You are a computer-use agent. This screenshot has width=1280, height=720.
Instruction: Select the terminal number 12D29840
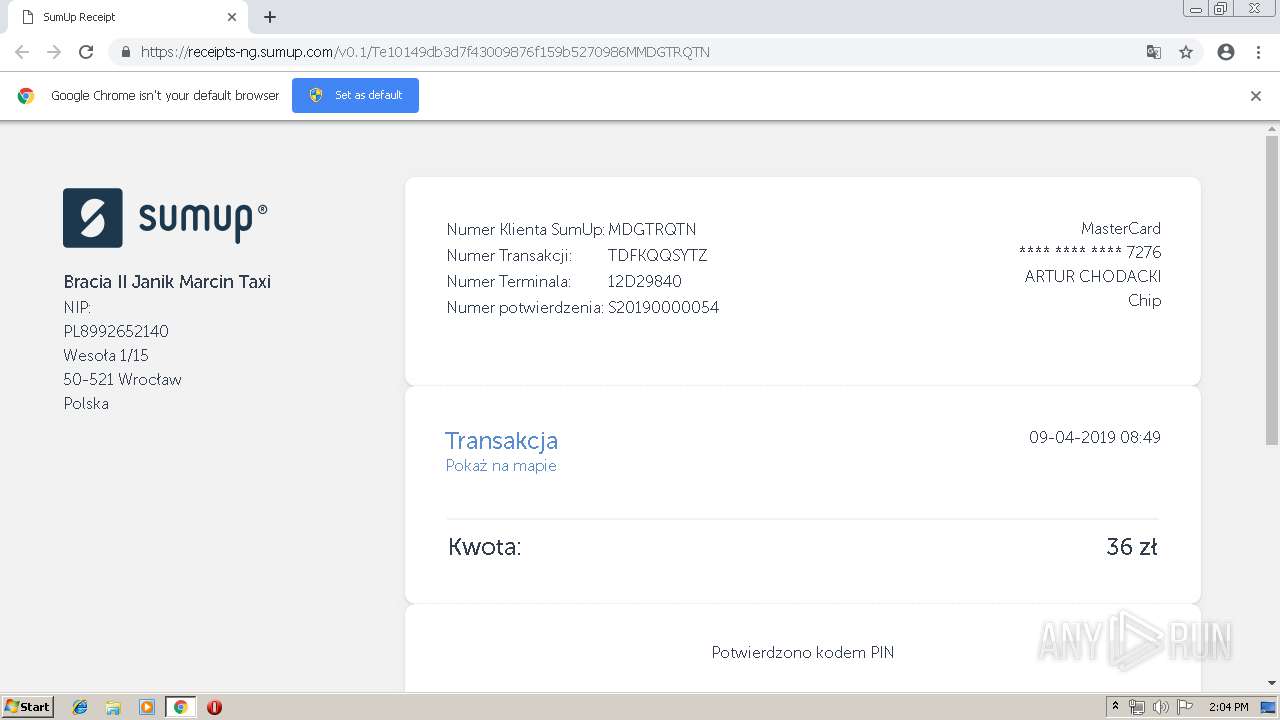click(x=644, y=281)
